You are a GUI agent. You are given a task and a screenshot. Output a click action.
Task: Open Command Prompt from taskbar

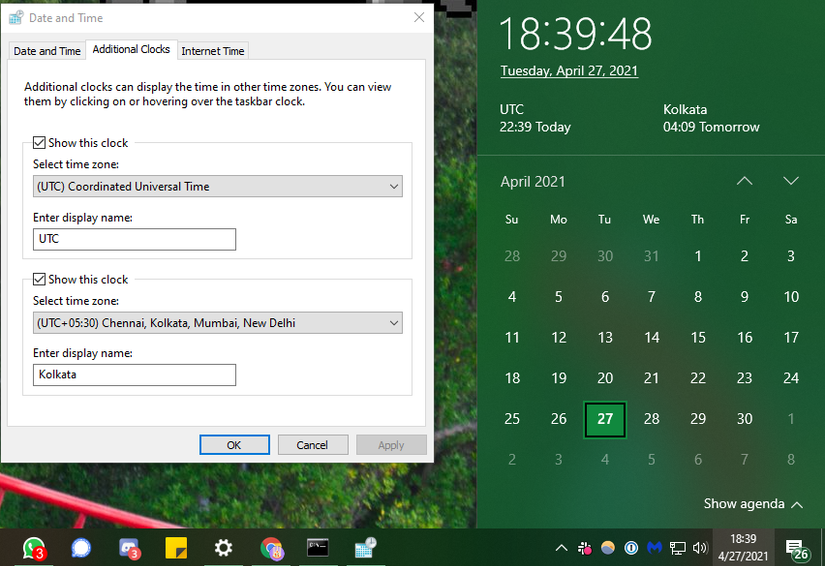[x=317, y=547]
